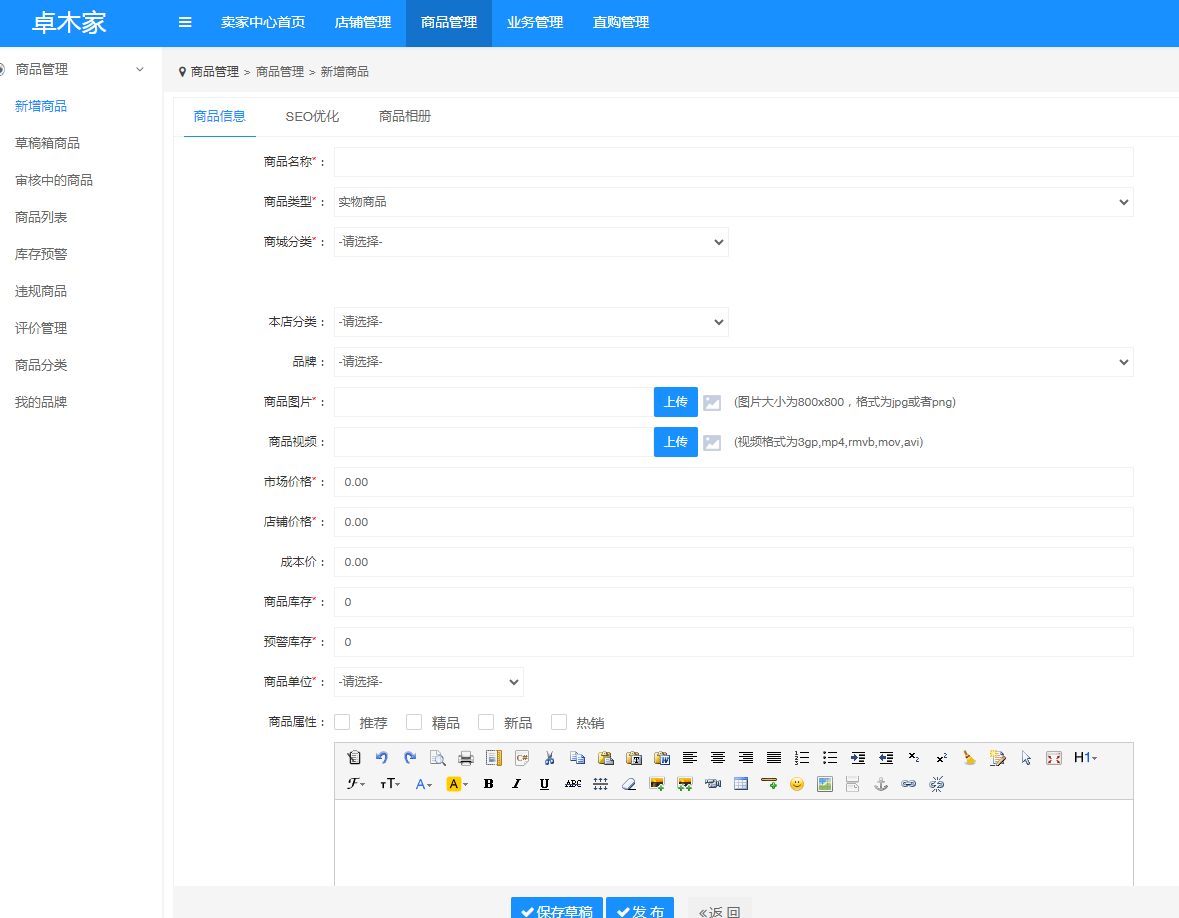This screenshot has width=1179, height=918.
Task: Click the print icon in editor toolbar
Action: [465, 758]
